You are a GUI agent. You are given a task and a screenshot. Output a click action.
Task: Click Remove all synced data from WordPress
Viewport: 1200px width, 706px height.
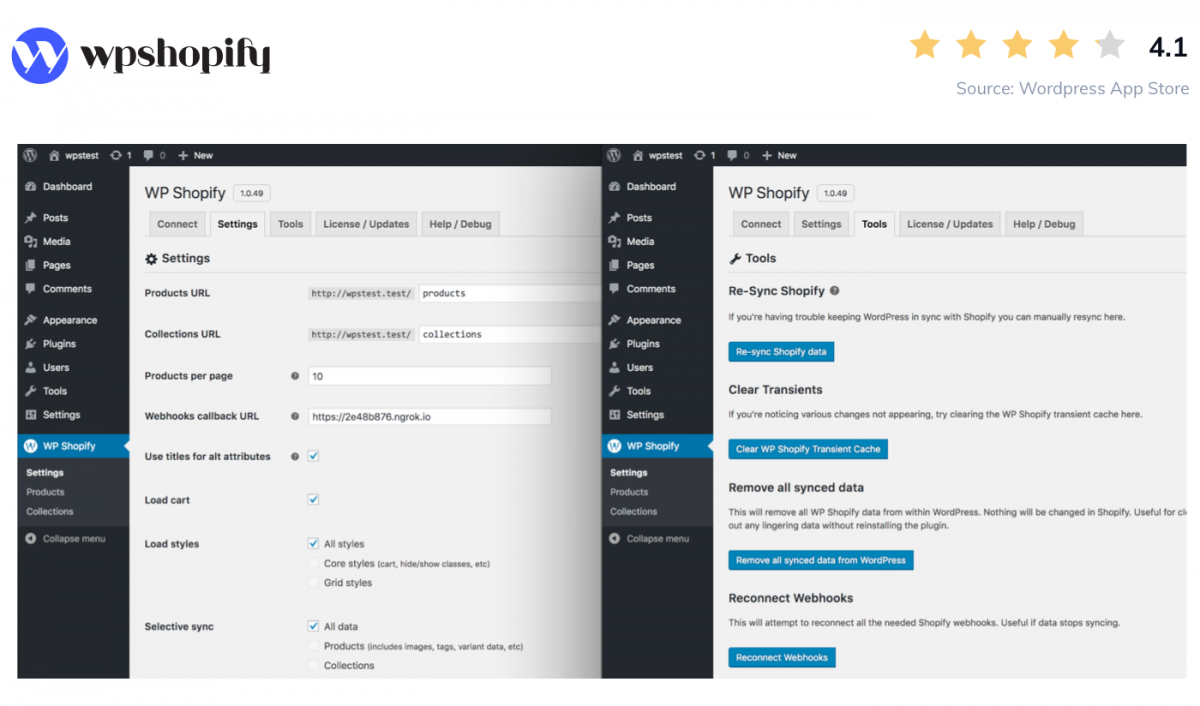821,560
